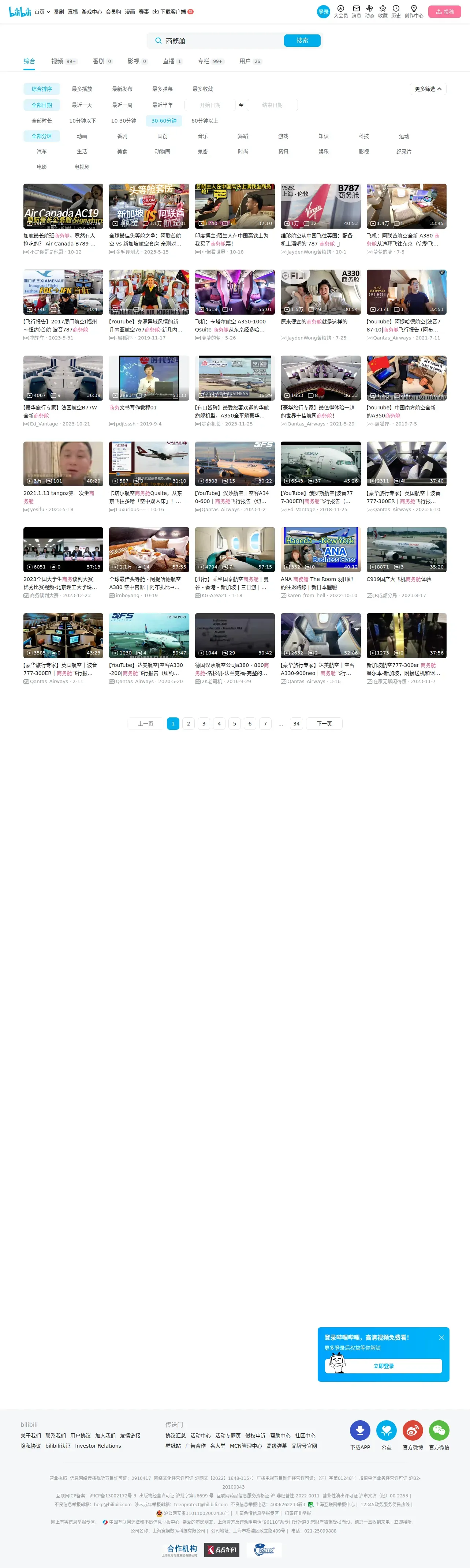This screenshot has height=1568, width=470.
Task: Select the 60分钟以上 duration filter
Action: point(205,120)
